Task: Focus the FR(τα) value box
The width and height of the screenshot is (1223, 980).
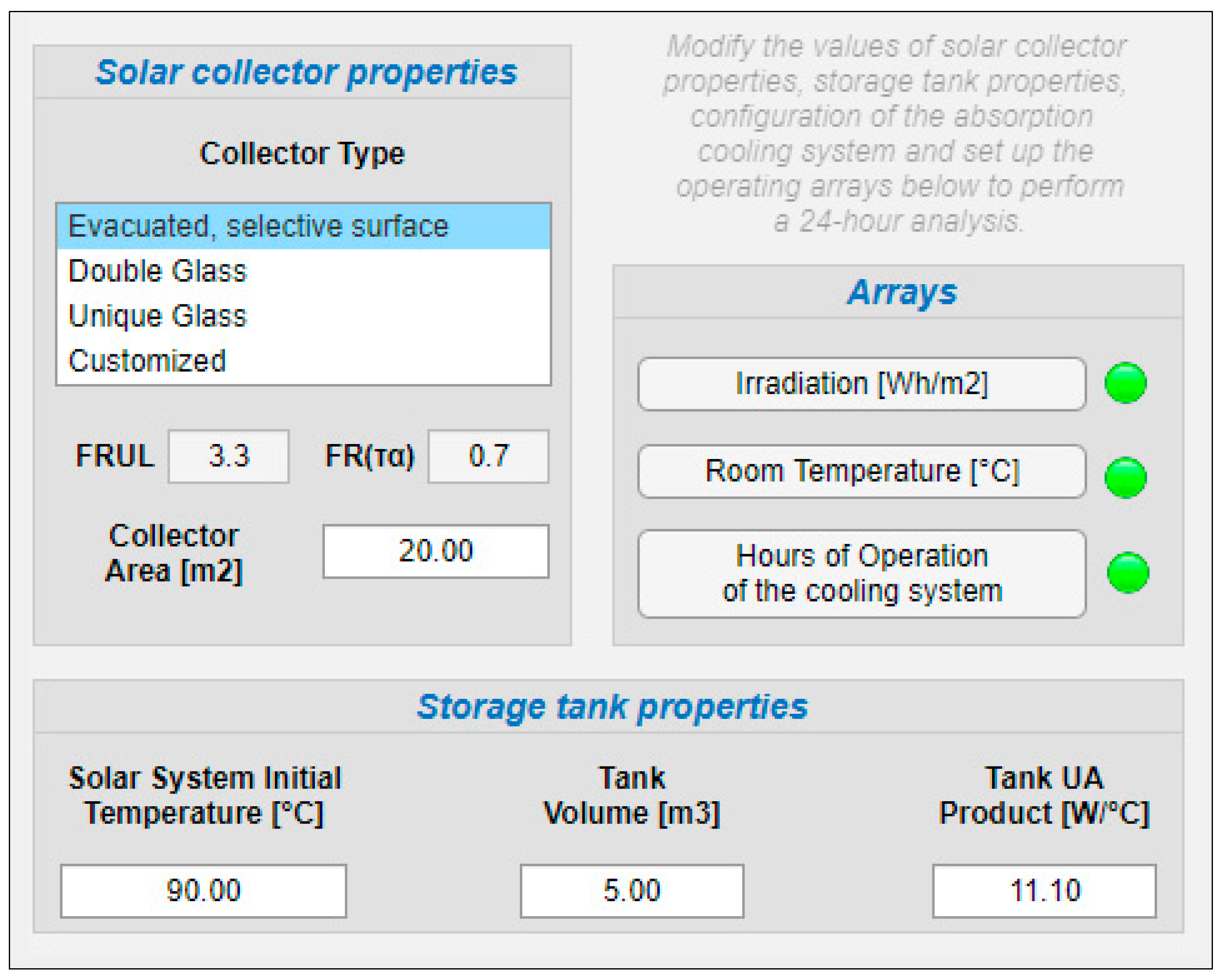Action: tap(488, 456)
